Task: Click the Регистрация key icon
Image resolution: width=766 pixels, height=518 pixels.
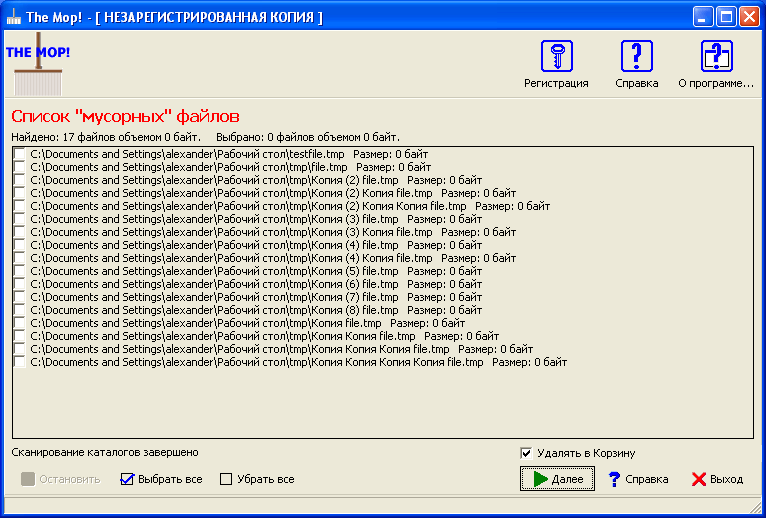Action: coord(556,57)
